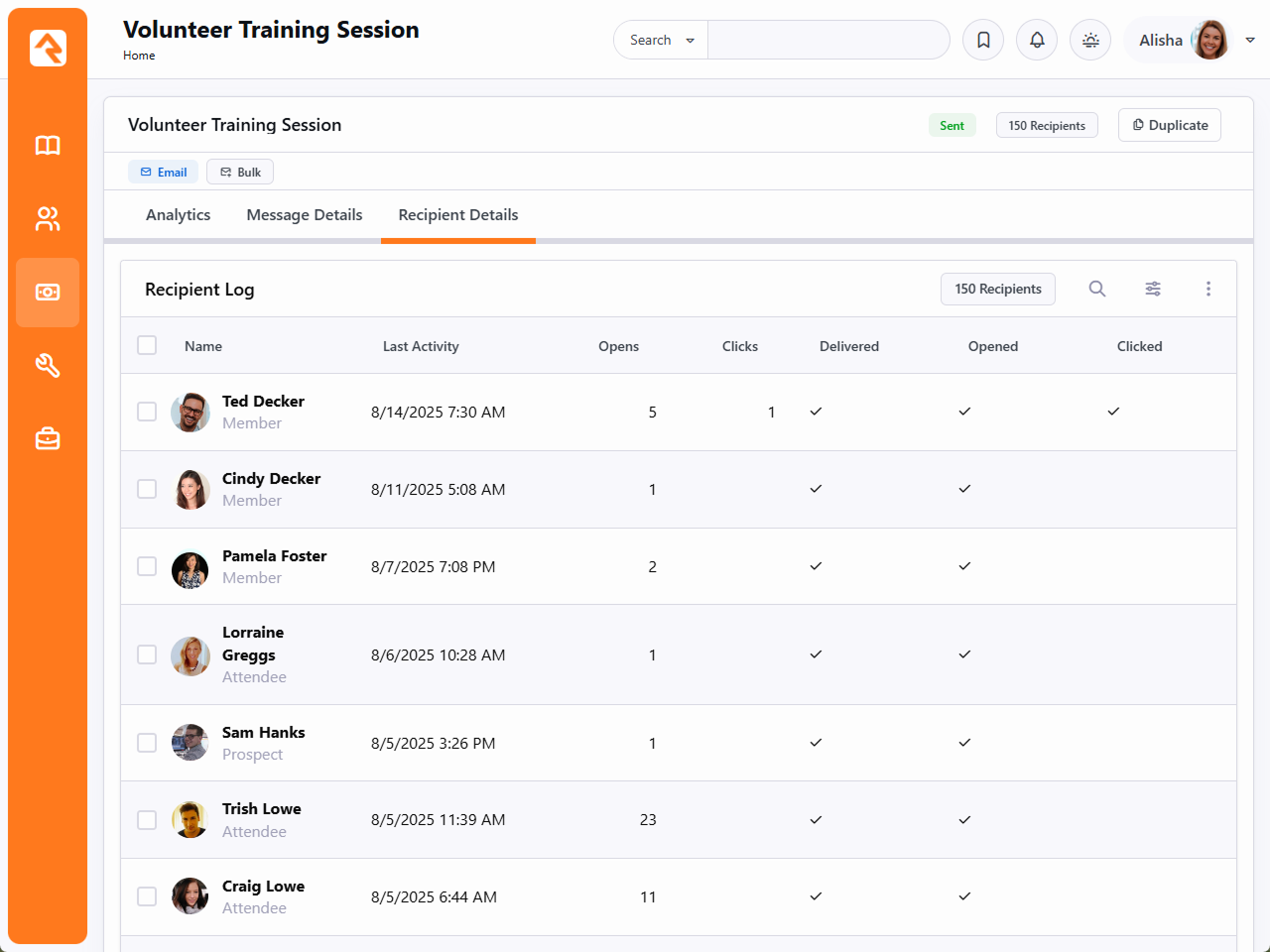The image size is (1270, 952).
Task: Switch to the Analytics tab
Action: click(179, 215)
